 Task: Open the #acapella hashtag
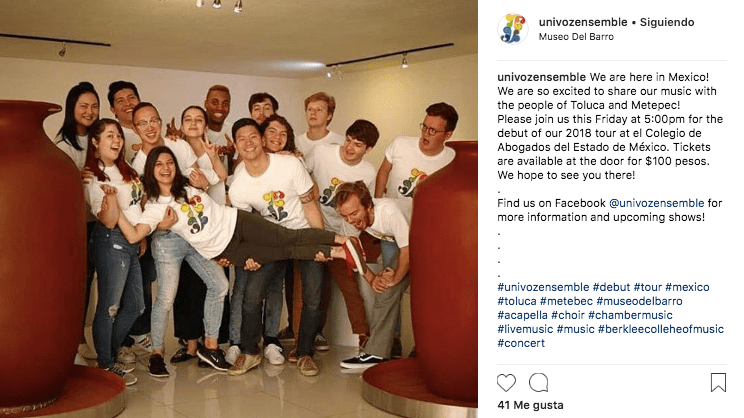pyautogui.click(x=522, y=315)
